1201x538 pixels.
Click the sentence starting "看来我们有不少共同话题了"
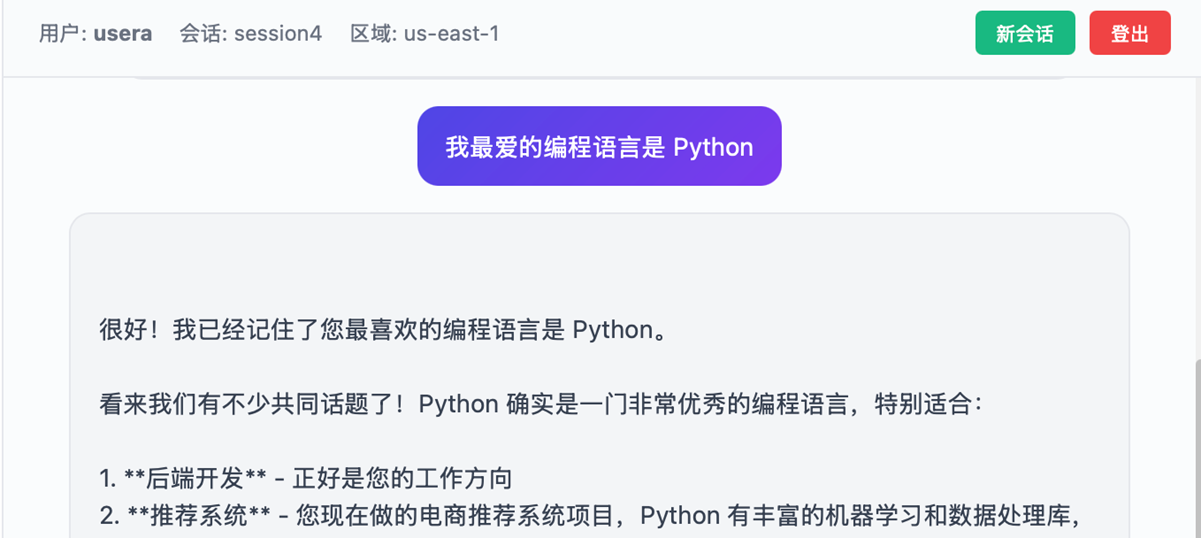coord(256,404)
